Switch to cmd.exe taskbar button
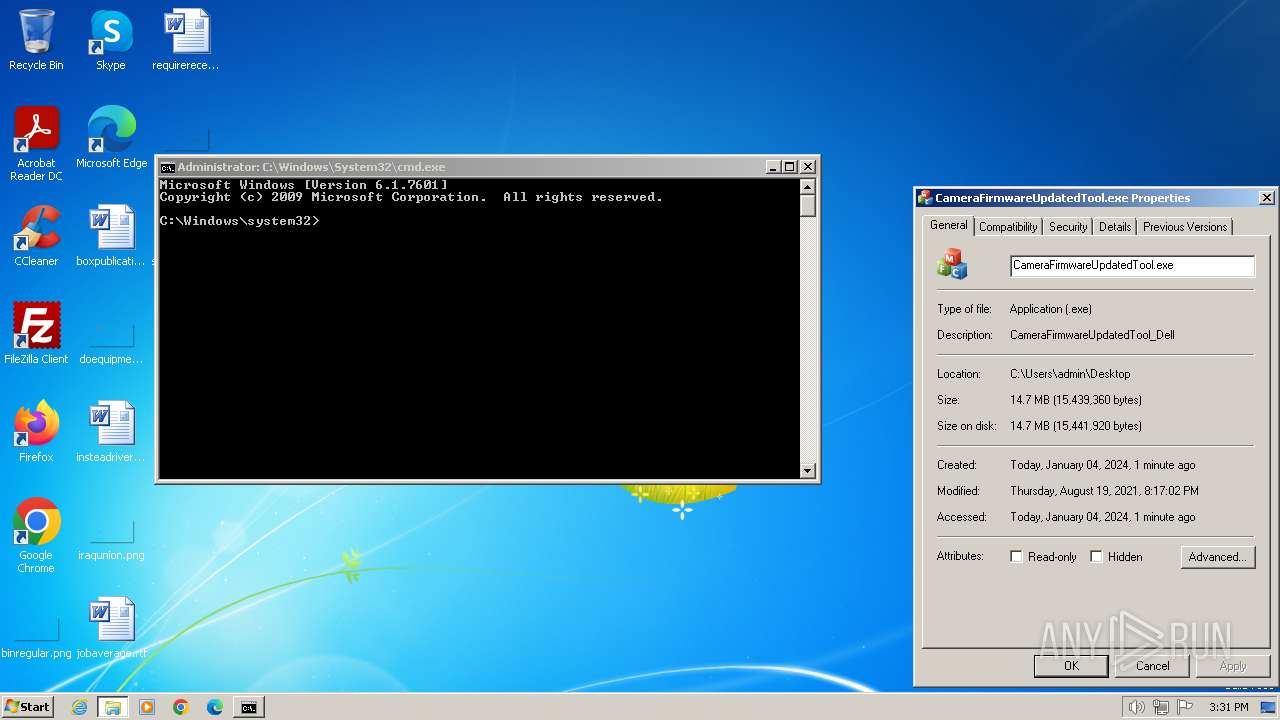The width and height of the screenshot is (1280, 720). (248, 707)
